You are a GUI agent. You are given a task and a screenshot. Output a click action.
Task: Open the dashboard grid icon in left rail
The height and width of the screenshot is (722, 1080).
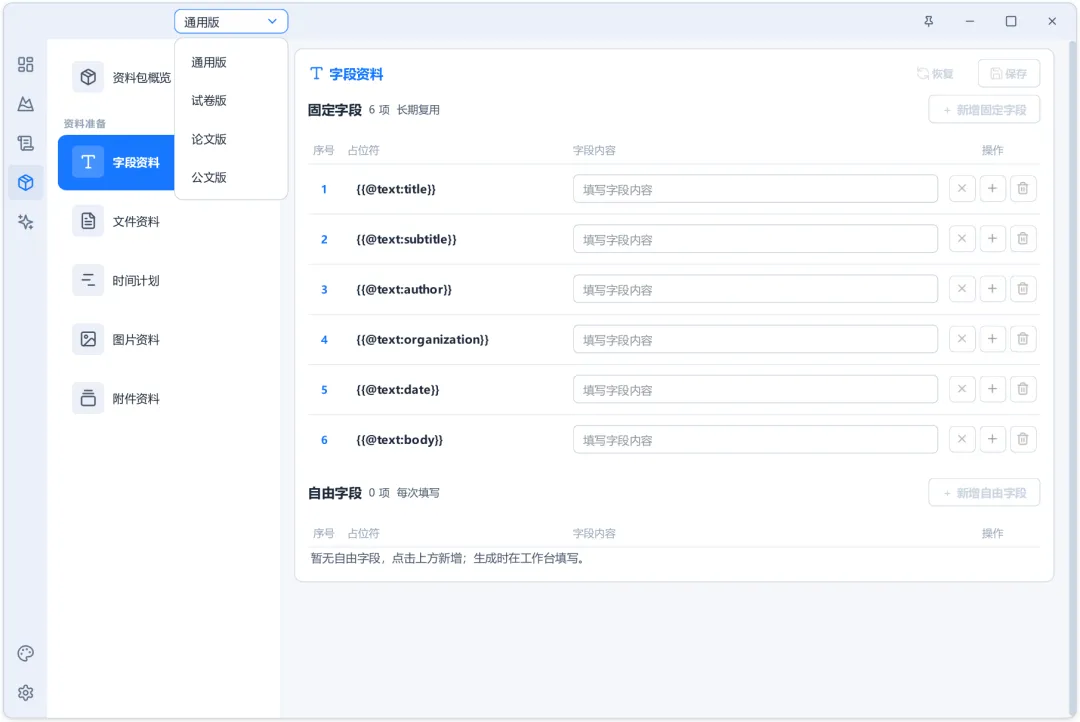25,64
